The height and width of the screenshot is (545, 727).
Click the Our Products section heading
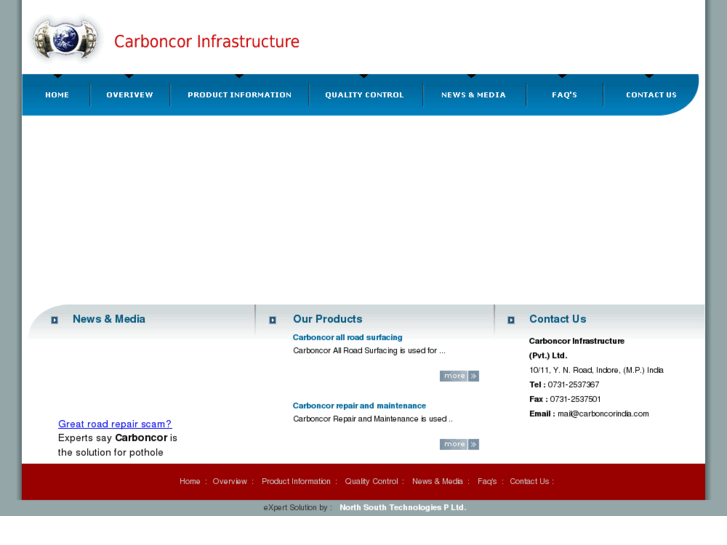tap(328, 319)
